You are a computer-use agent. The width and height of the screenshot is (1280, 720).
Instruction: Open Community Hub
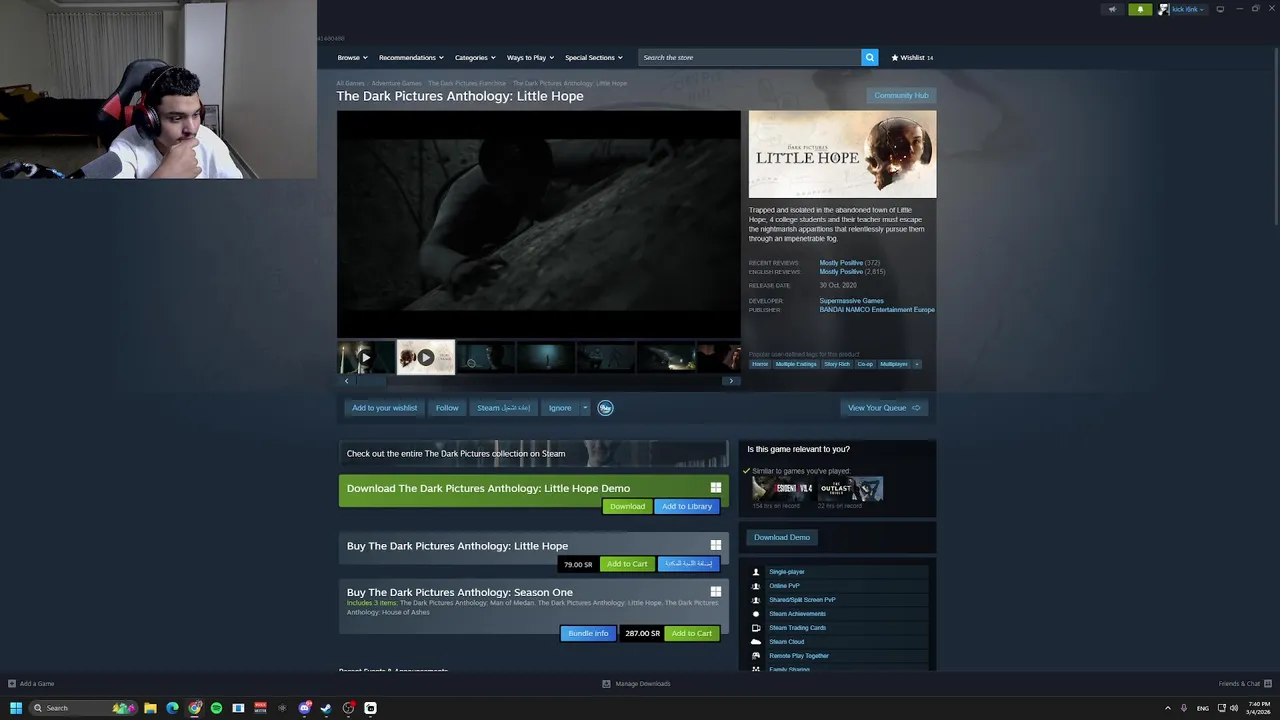click(901, 95)
